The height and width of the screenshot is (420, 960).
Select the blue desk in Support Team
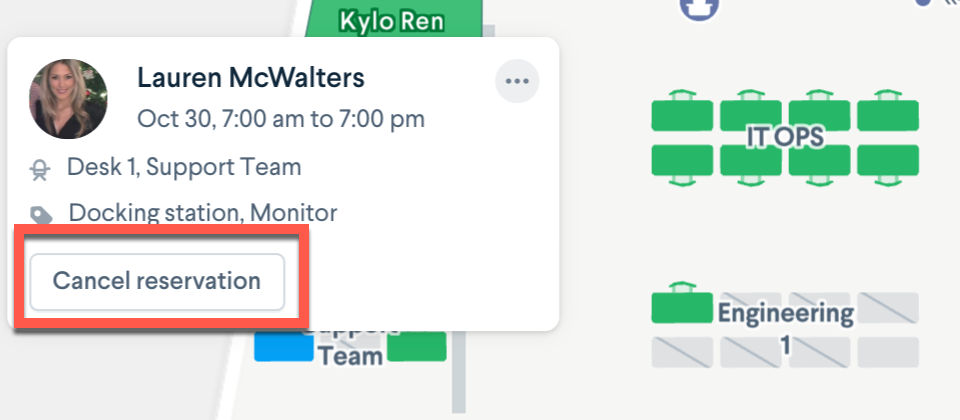(x=283, y=347)
